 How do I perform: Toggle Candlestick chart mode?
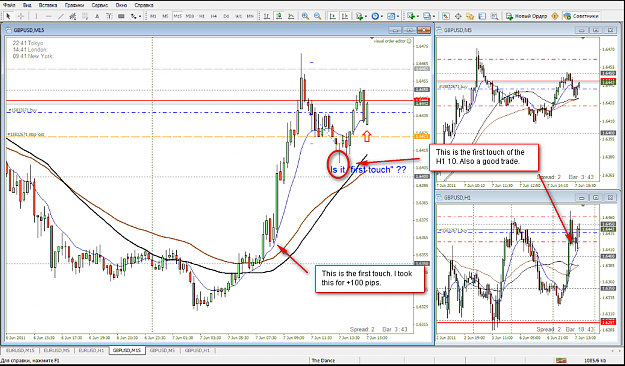coord(279,16)
